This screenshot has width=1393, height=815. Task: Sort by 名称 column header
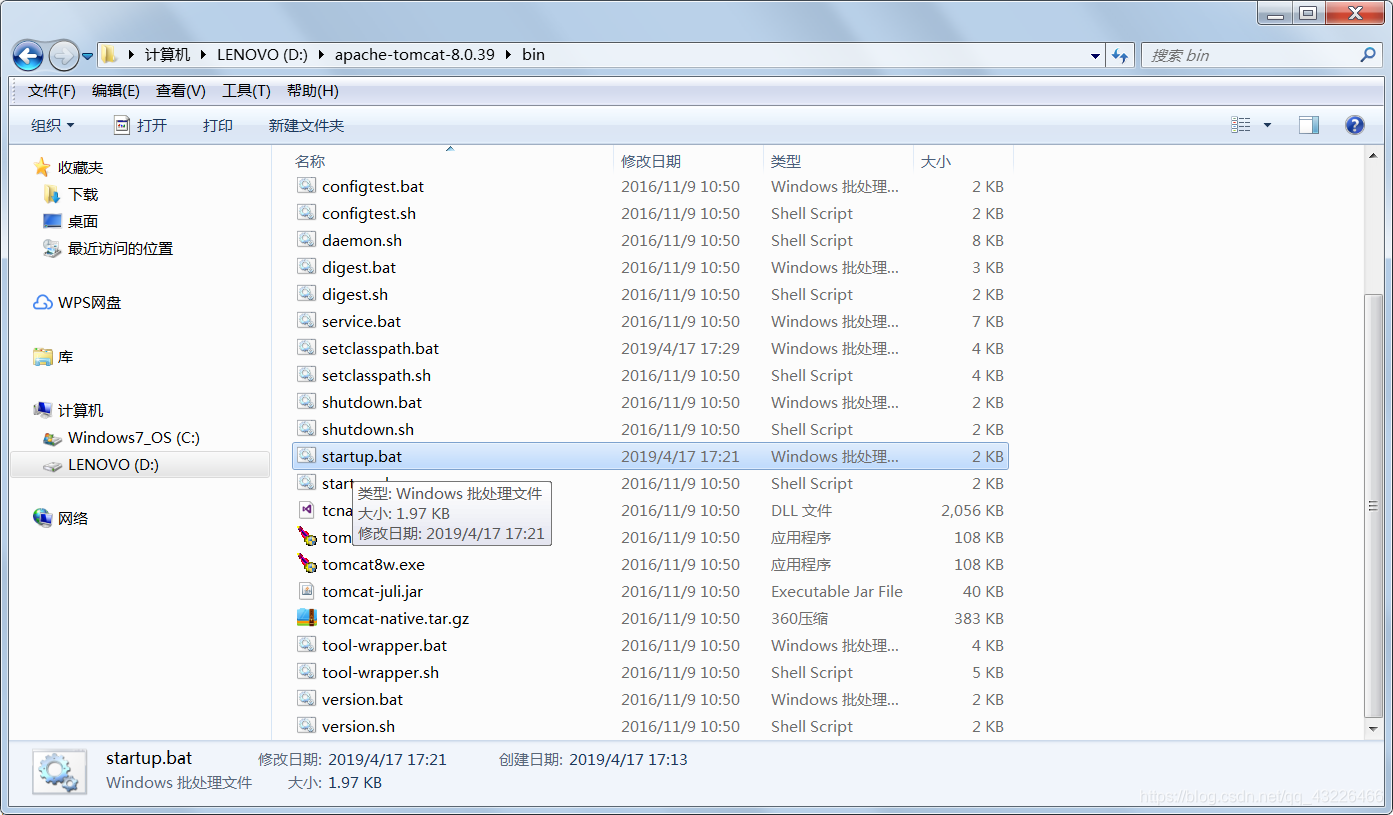310,161
